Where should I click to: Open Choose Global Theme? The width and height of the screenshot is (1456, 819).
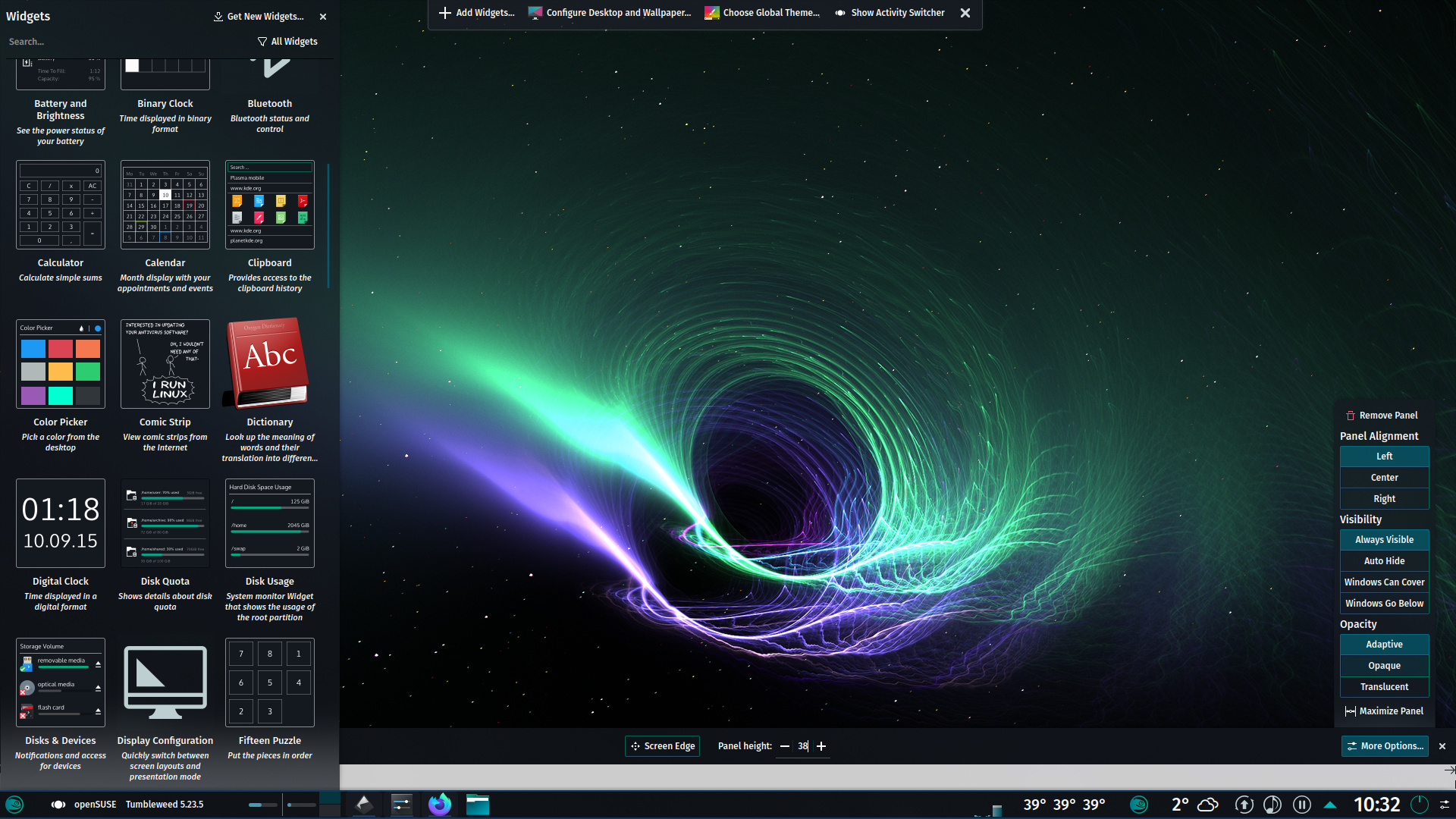click(x=762, y=13)
